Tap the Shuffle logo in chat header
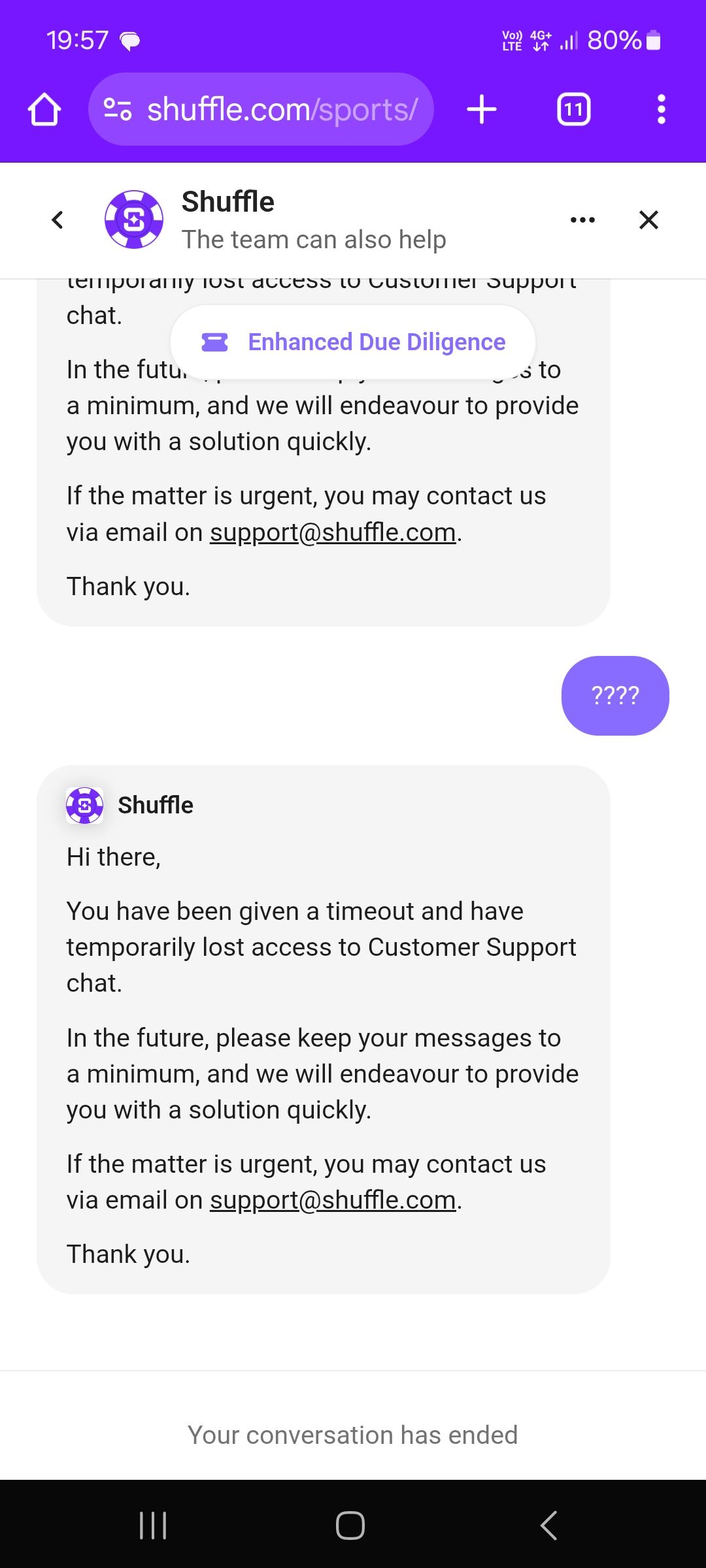 (x=134, y=220)
